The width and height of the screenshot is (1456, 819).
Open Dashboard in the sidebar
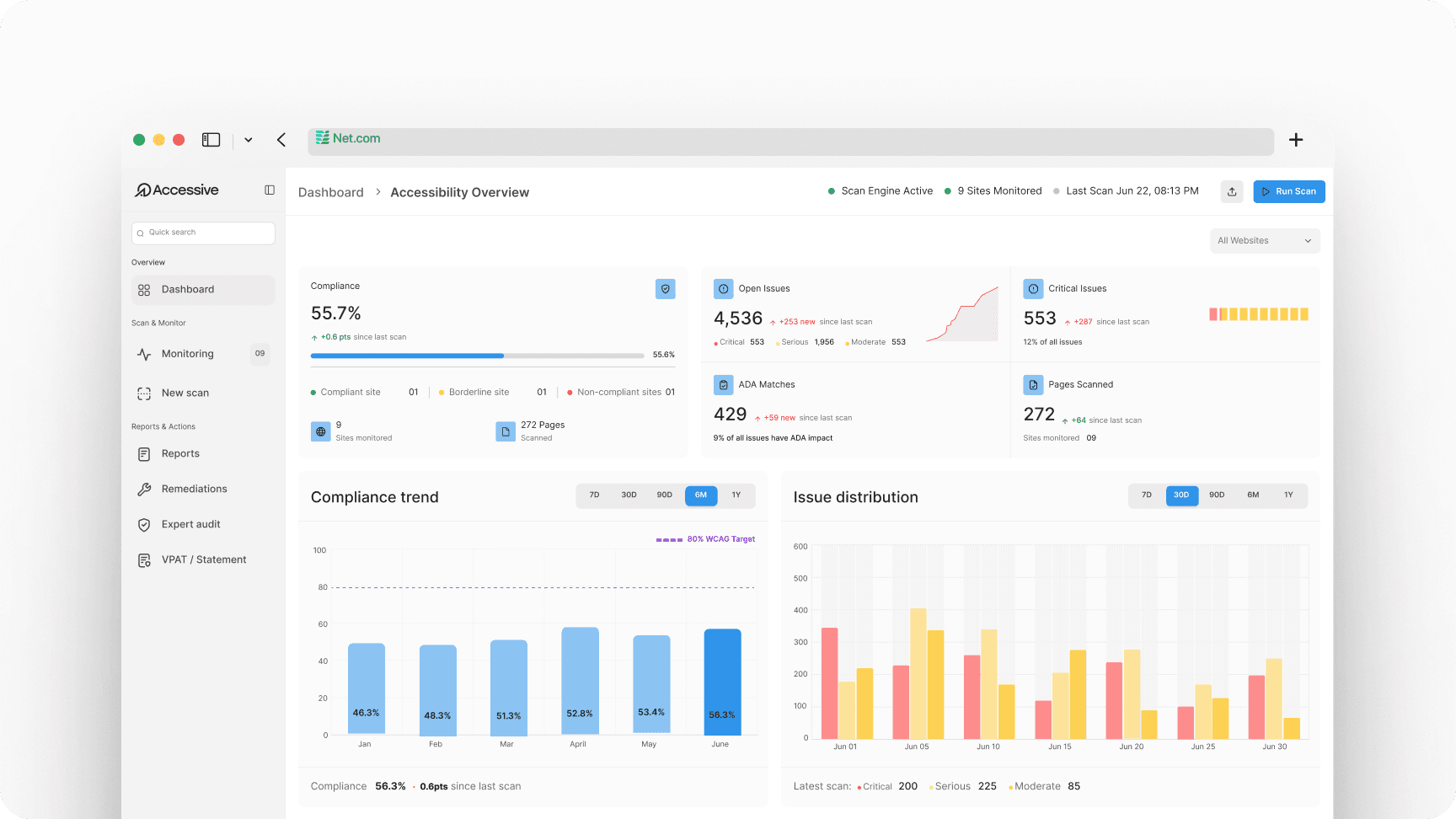[x=203, y=290]
